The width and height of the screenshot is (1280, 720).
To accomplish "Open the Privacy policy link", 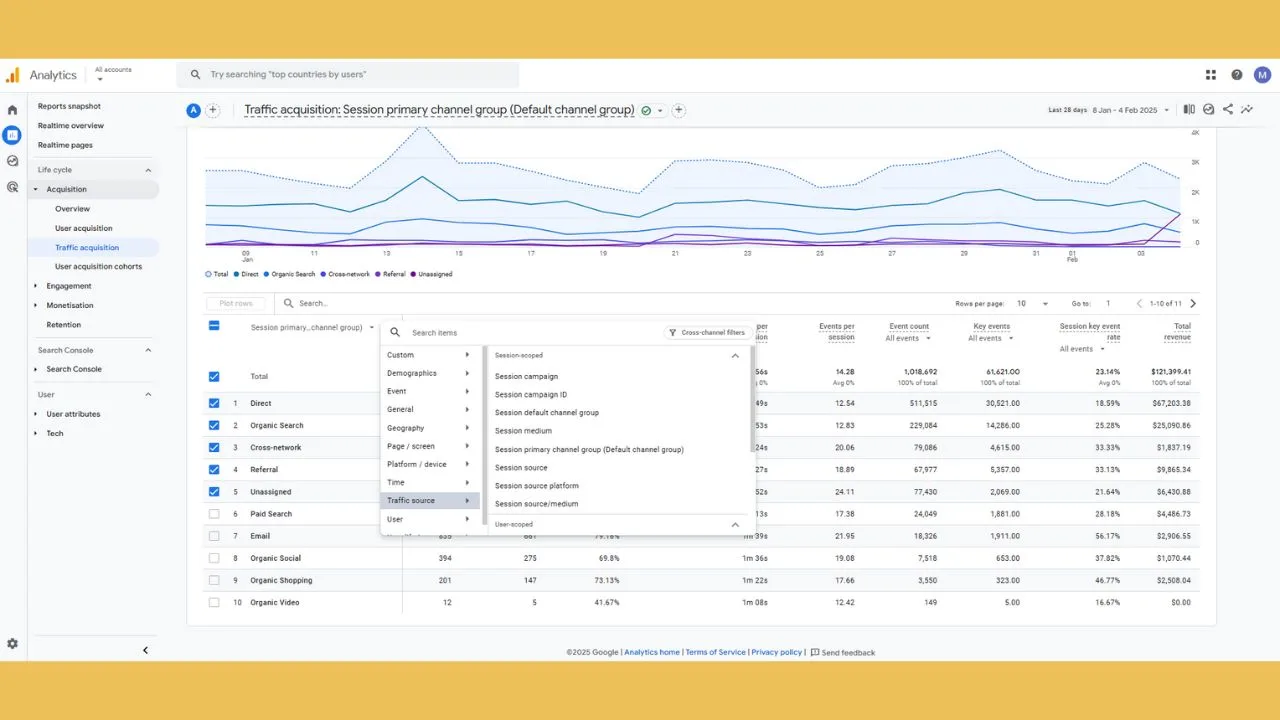I will [x=777, y=652].
